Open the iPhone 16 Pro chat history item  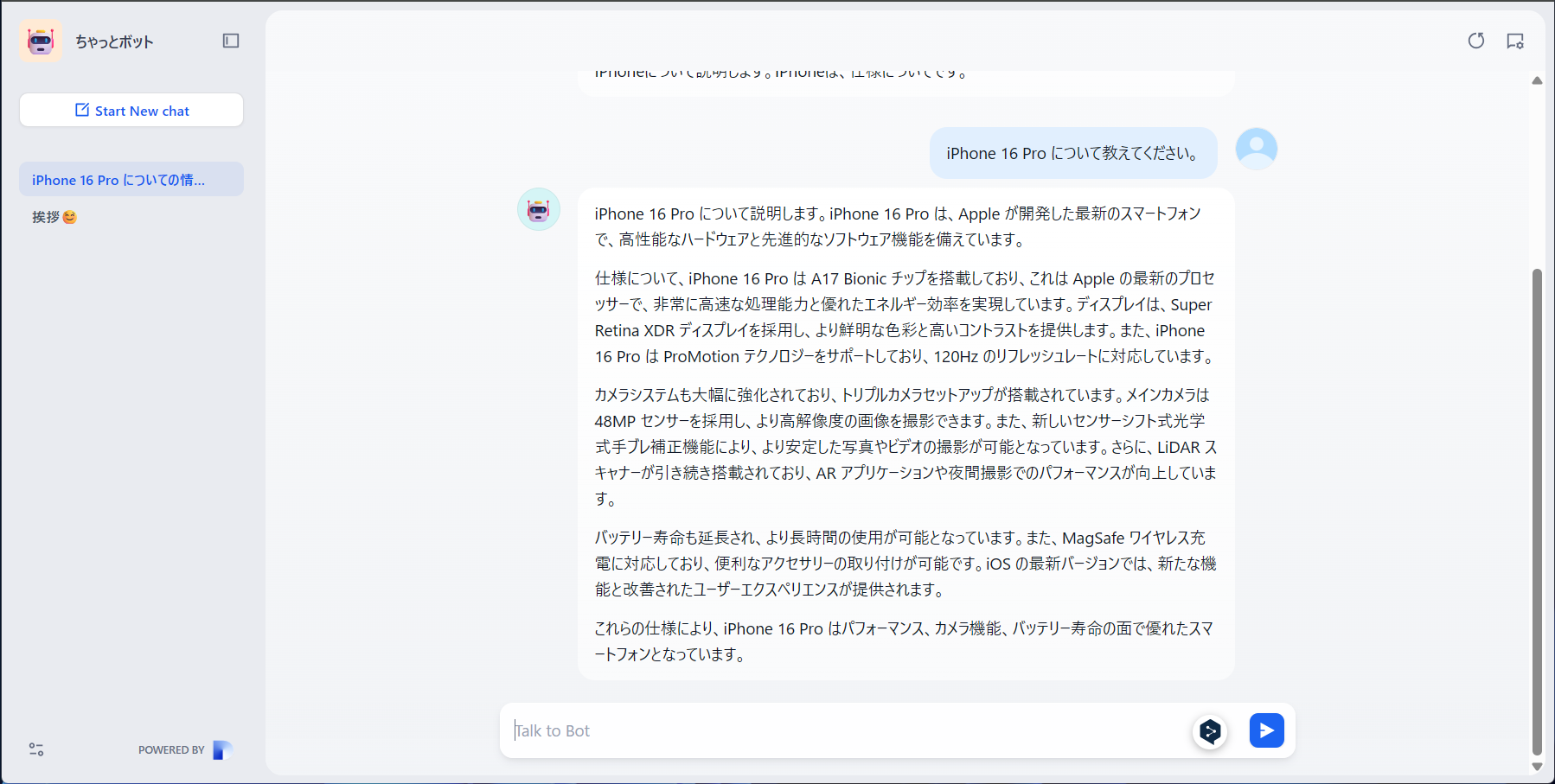click(x=131, y=179)
